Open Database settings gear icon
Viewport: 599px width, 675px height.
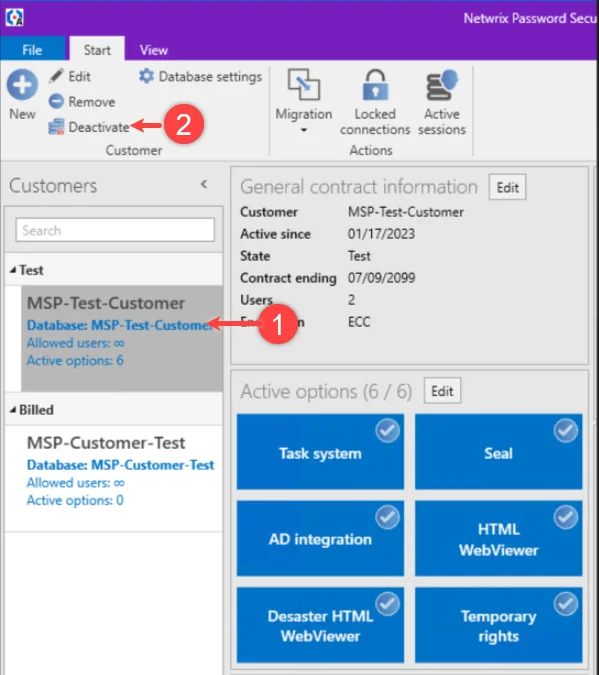pos(146,76)
